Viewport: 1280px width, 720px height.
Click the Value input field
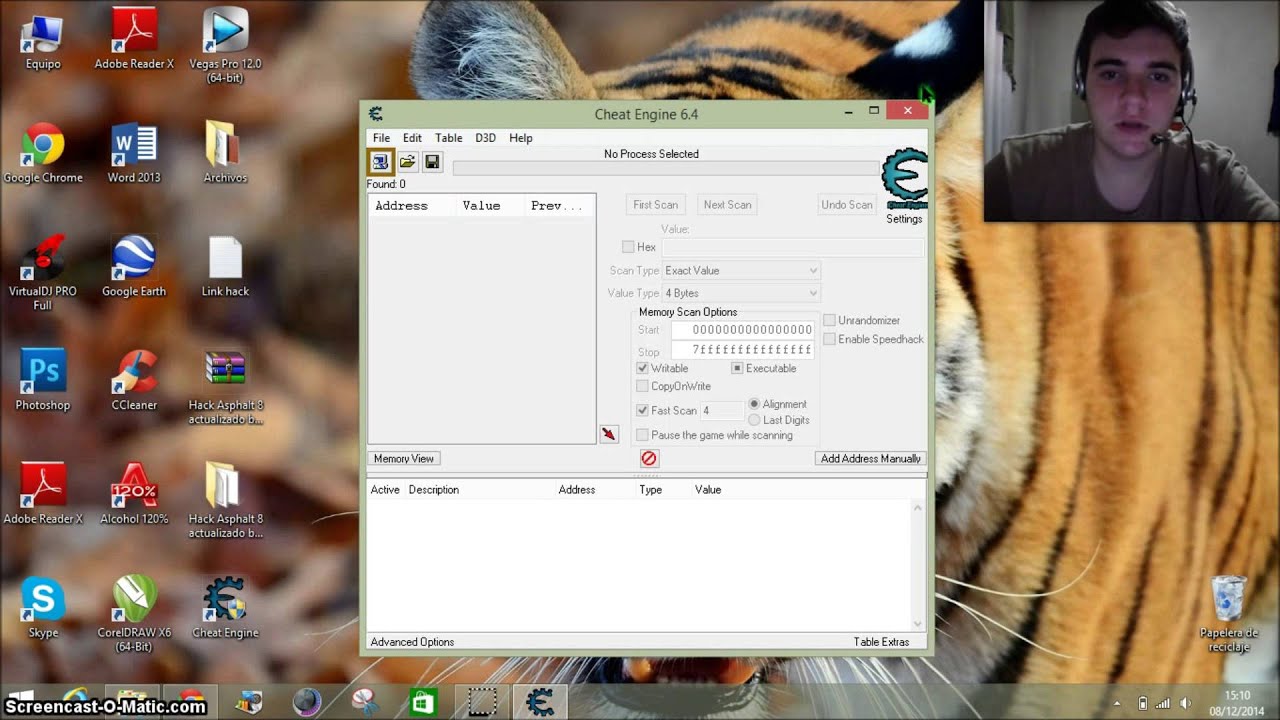[792, 247]
